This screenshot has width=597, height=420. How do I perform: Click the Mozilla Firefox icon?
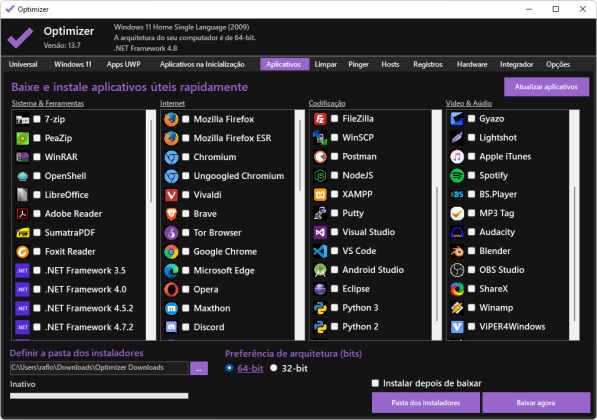(171, 120)
